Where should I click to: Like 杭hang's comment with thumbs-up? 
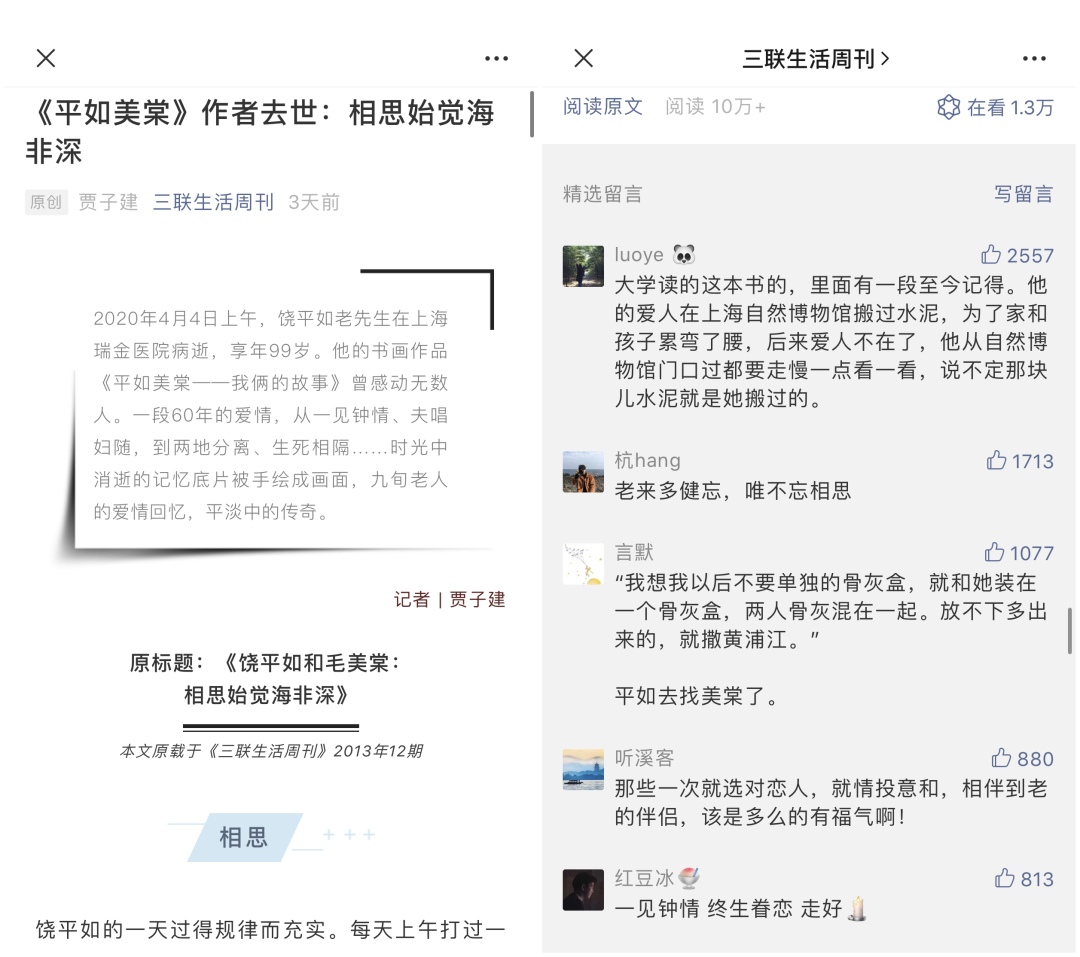pyautogui.click(x=996, y=460)
